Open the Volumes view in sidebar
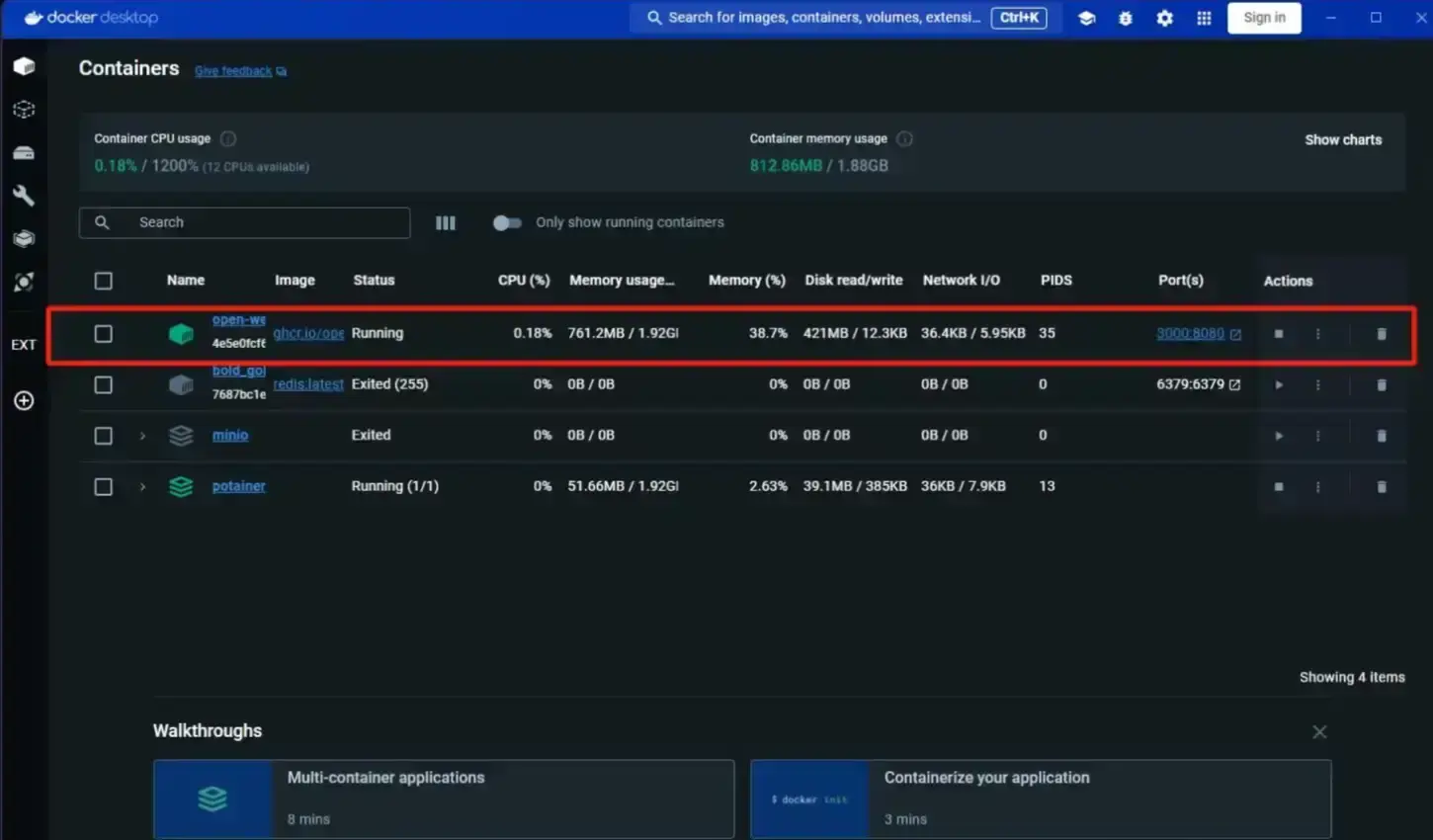Image resolution: width=1433 pixels, height=840 pixels. (24, 152)
